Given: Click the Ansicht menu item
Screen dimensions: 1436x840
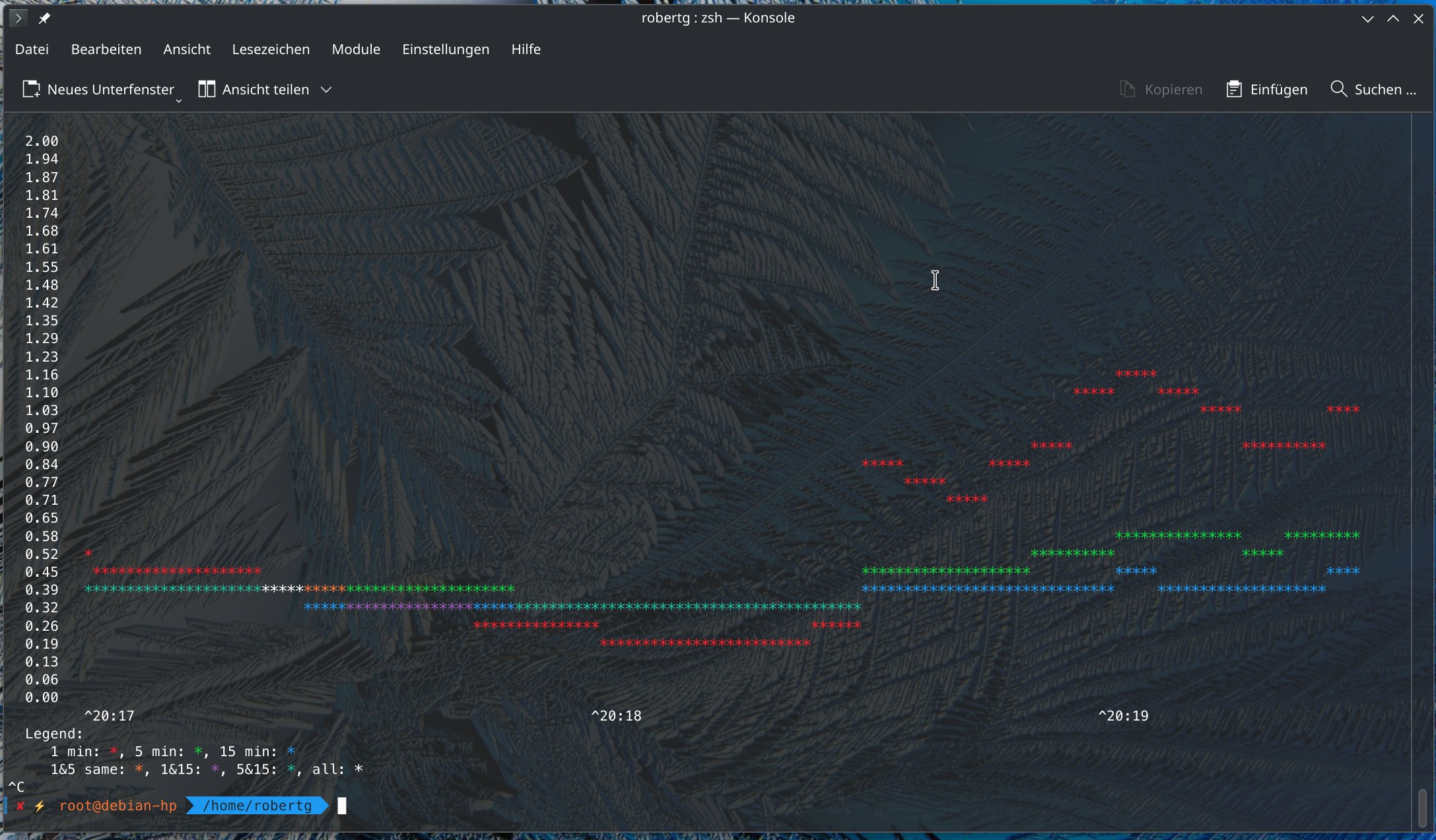Looking at the screenshot, I should pyautogui.click(x=187, y=49).
